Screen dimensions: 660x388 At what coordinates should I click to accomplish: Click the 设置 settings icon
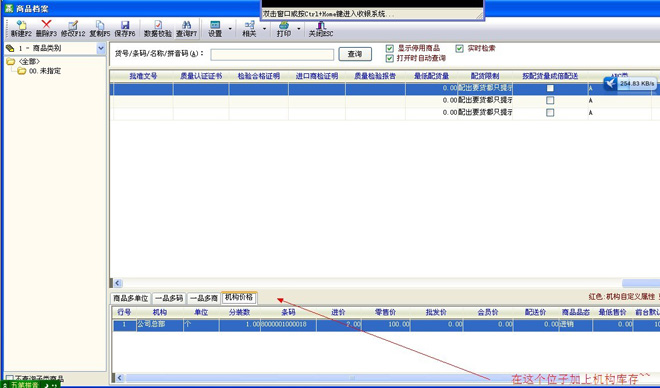pyautogui.click(x=215, y=25)
